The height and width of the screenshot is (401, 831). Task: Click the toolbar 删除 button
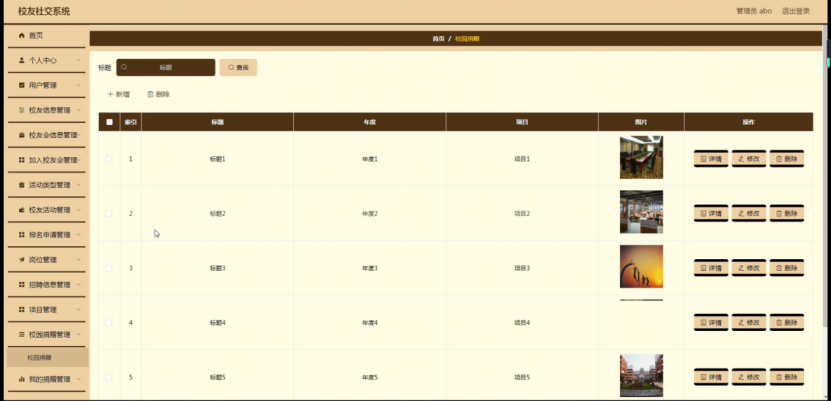pyautogui.click(x=158, y=94)
